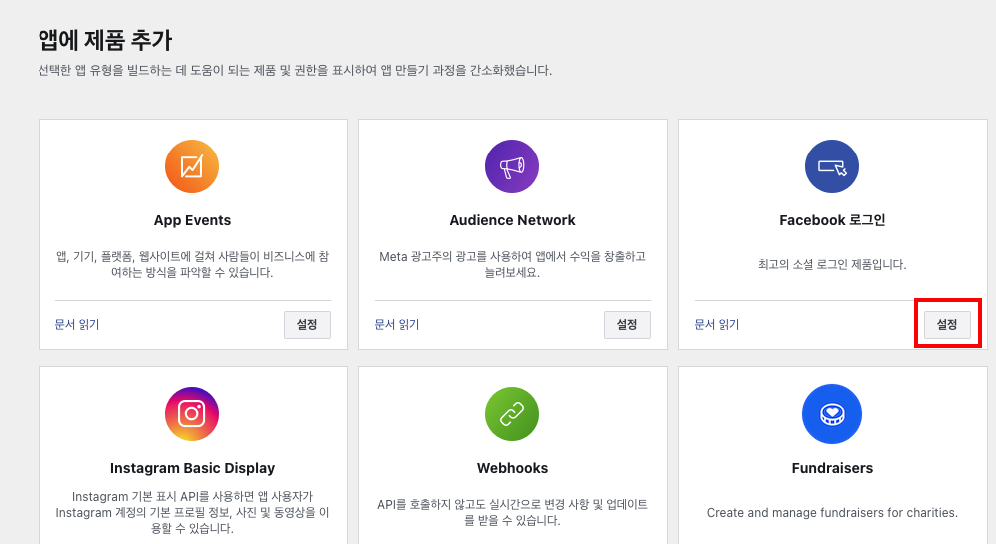Click the blue Fundraisers heart coin icon
This screenshot has height=544, width=996.
click(832, 414)
